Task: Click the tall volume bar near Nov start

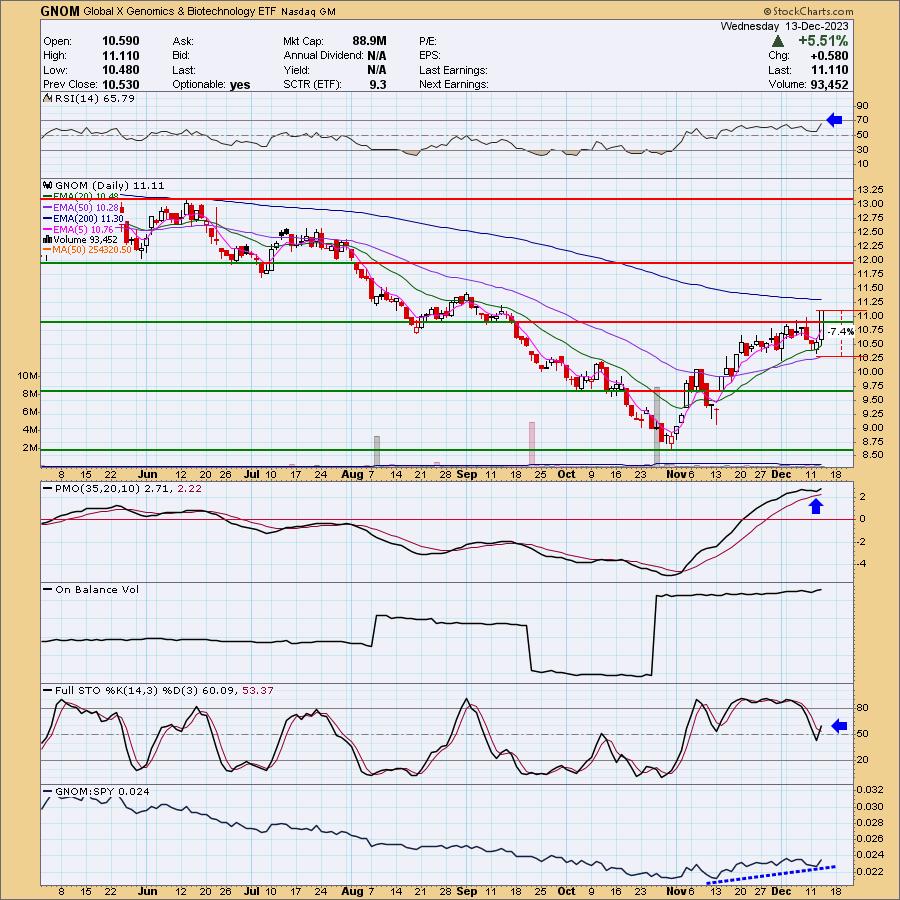Action: tap(657, 425)
